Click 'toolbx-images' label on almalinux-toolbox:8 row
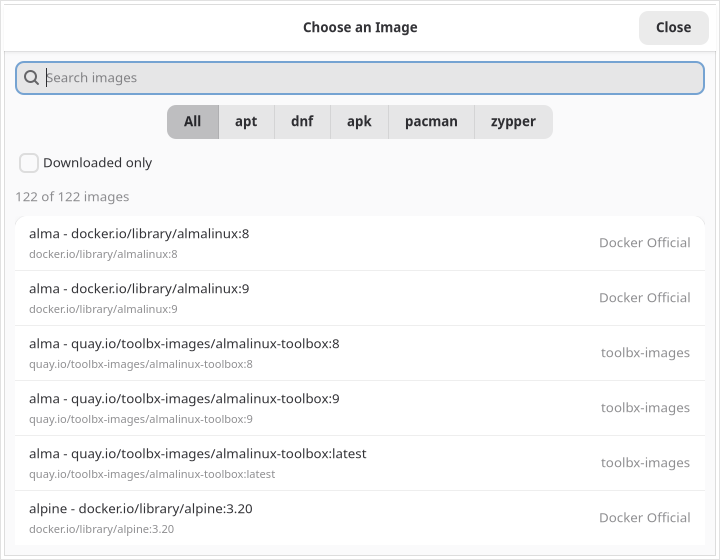 click(645, 353)
